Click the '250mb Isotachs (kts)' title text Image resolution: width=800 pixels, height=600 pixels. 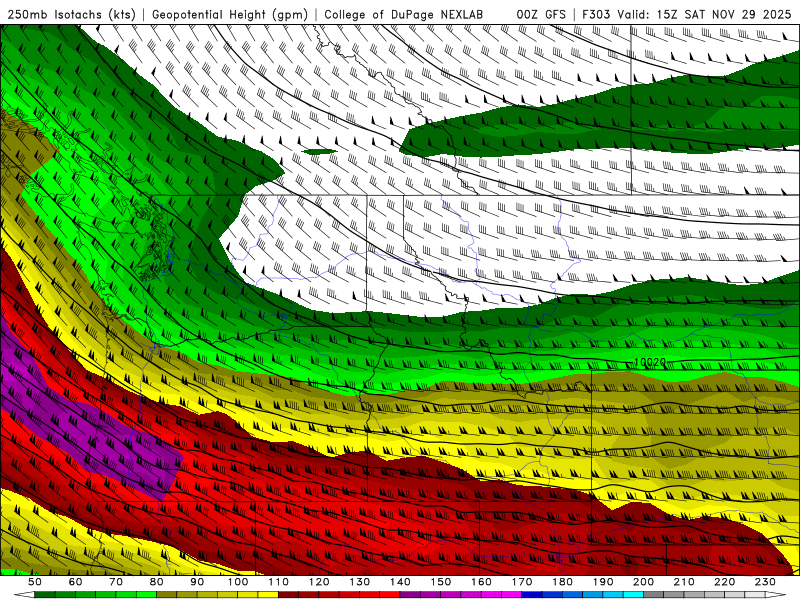click(71, 14)
